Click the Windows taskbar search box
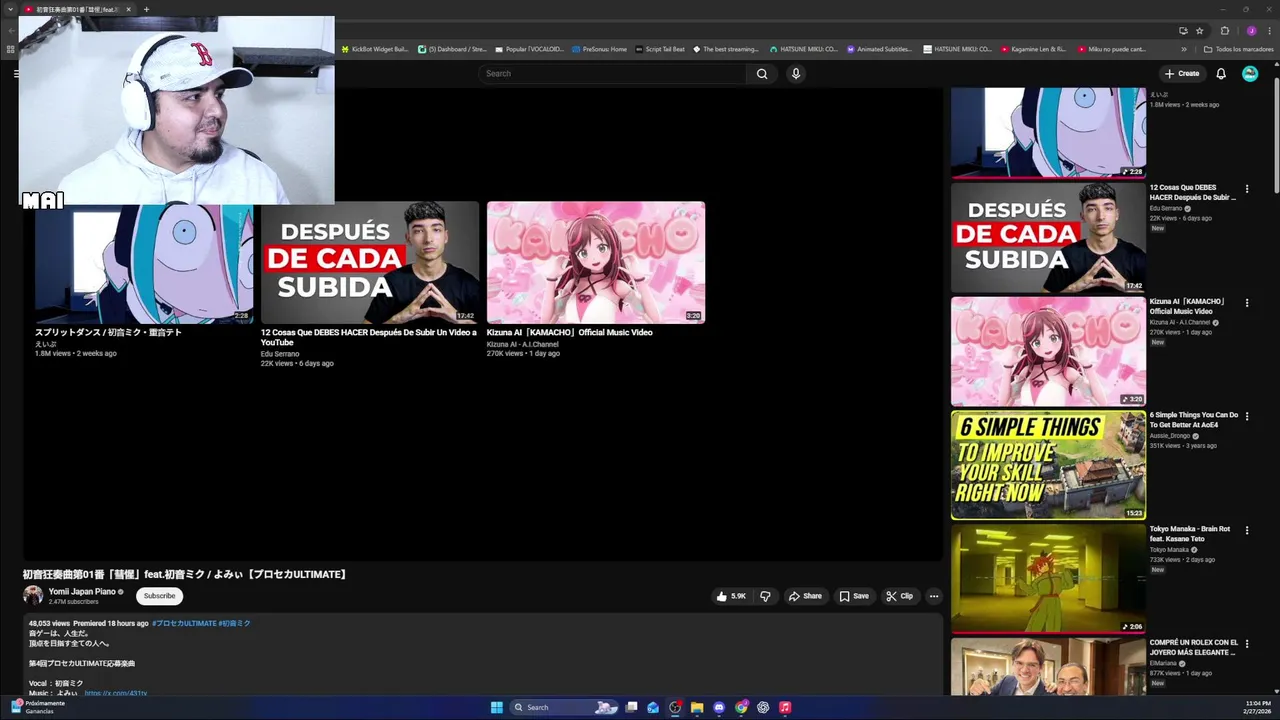Image resolution: width=1280 pixels, height=720 pixels. 565,707
